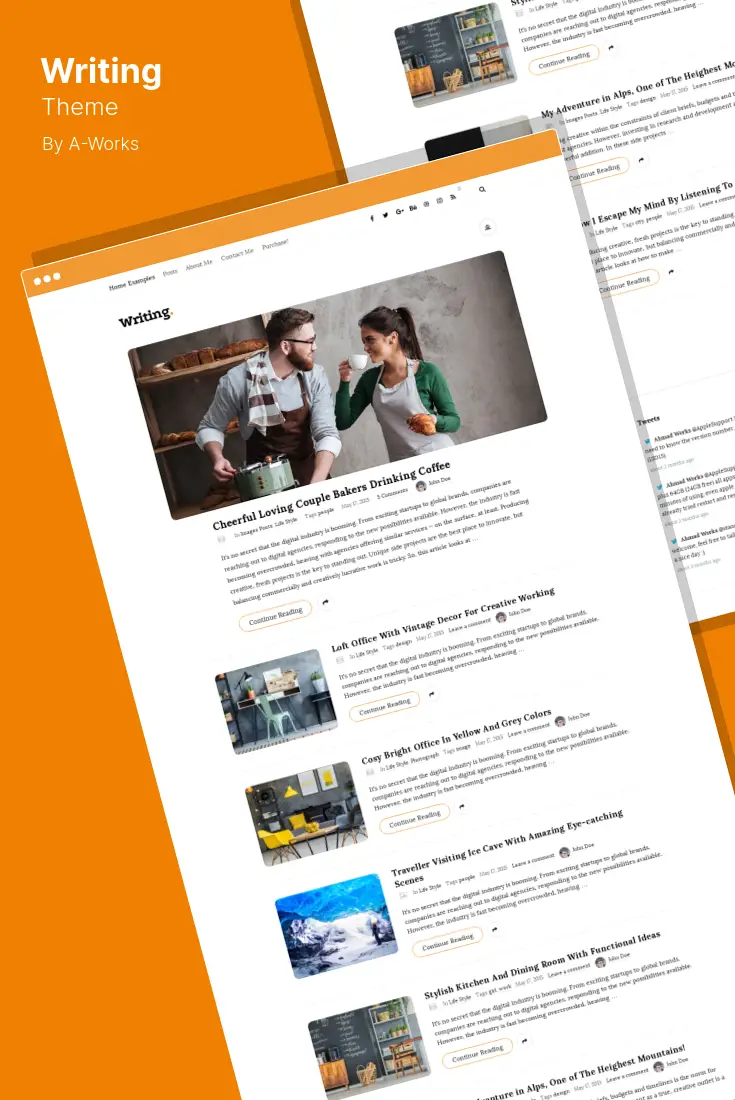This screenshot has height=1100, width=735.
Task: Open the user profile icon below search
Action: pyautogui.click(x=487, y=227)
